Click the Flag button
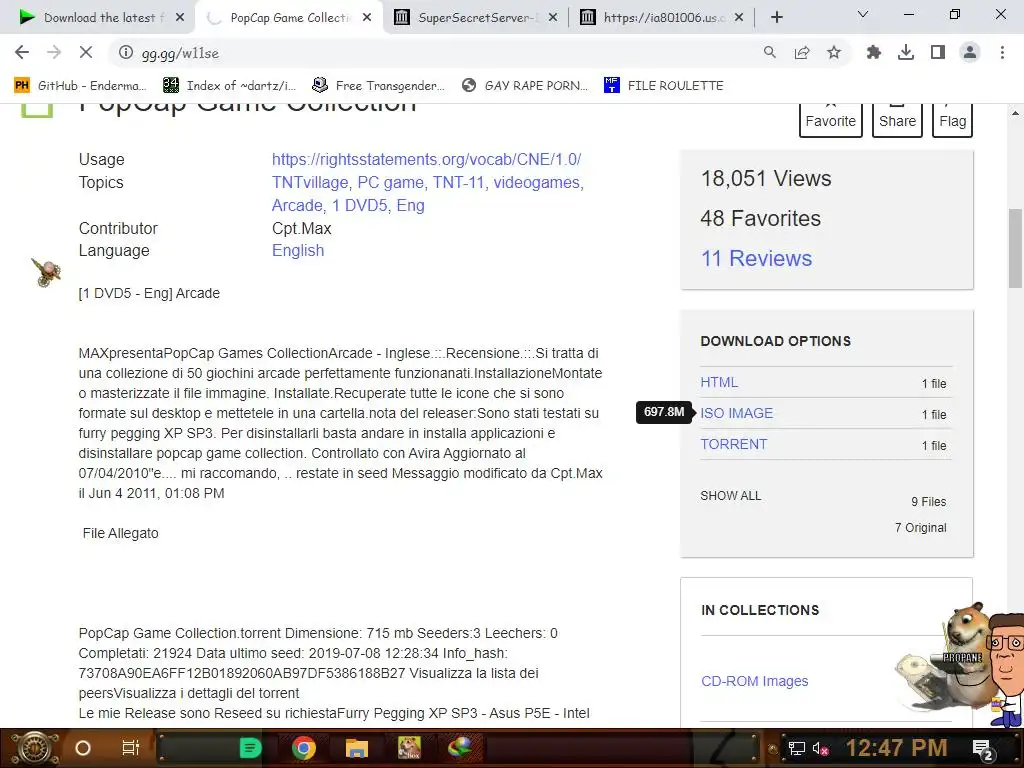The image size is (1024, 768). pyautogui.click(x=952, y=120)
